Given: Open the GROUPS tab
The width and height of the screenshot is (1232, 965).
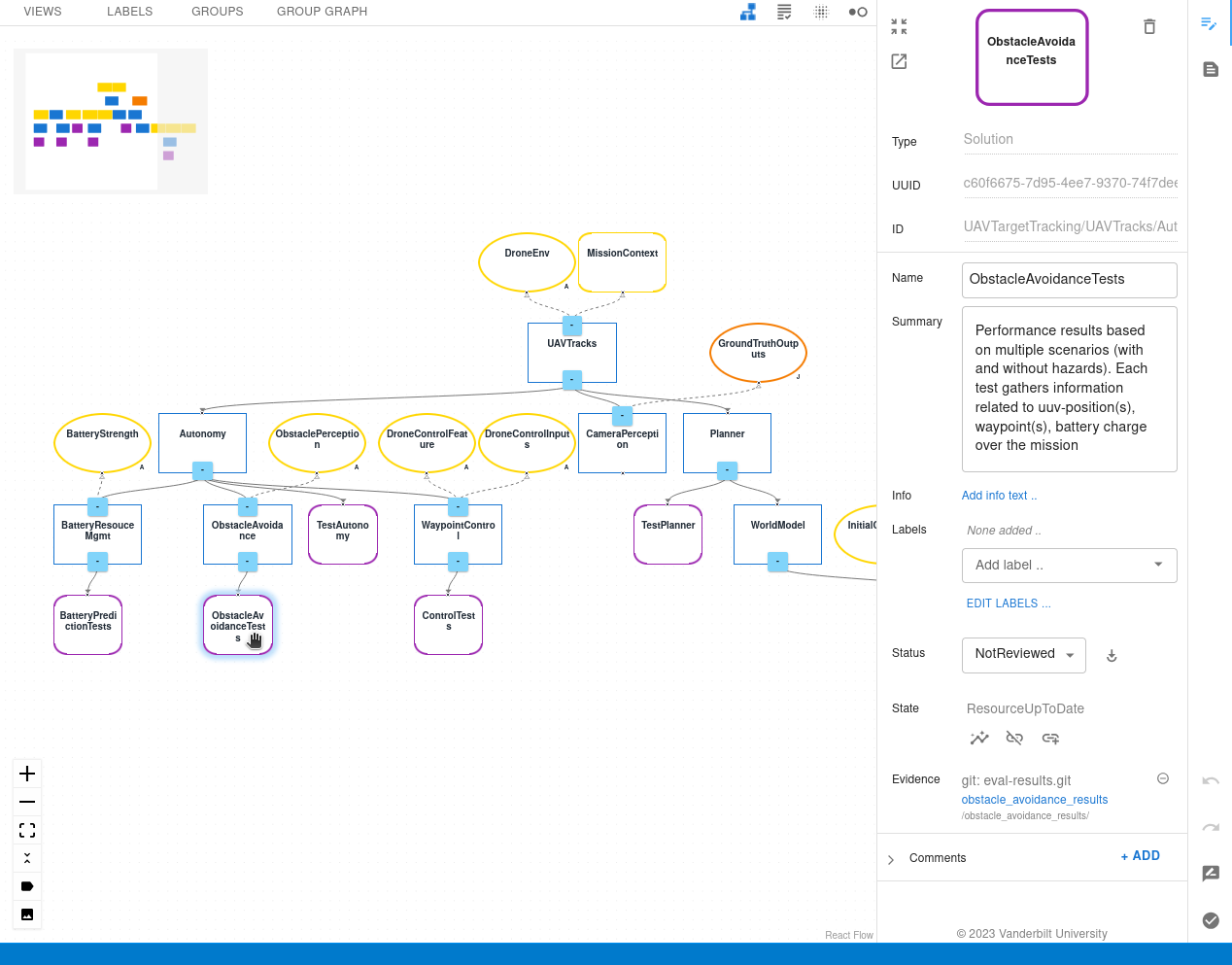Looking at the screenshot, I should 218,12.
